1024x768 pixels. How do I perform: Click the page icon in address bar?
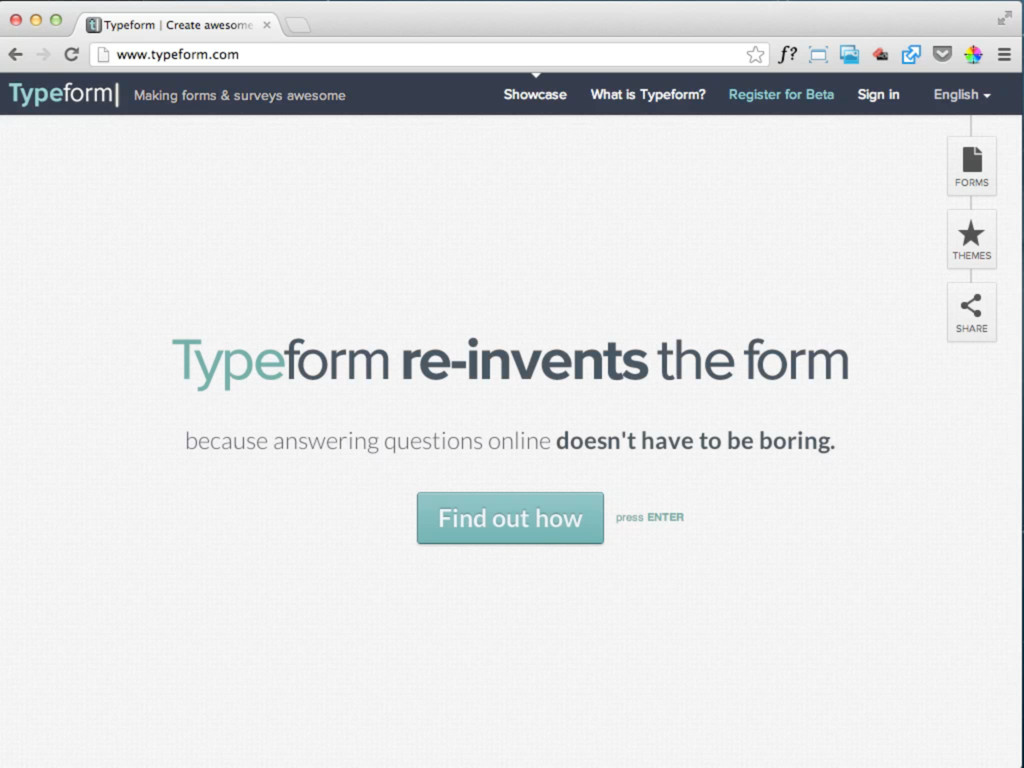click(103, 55)
